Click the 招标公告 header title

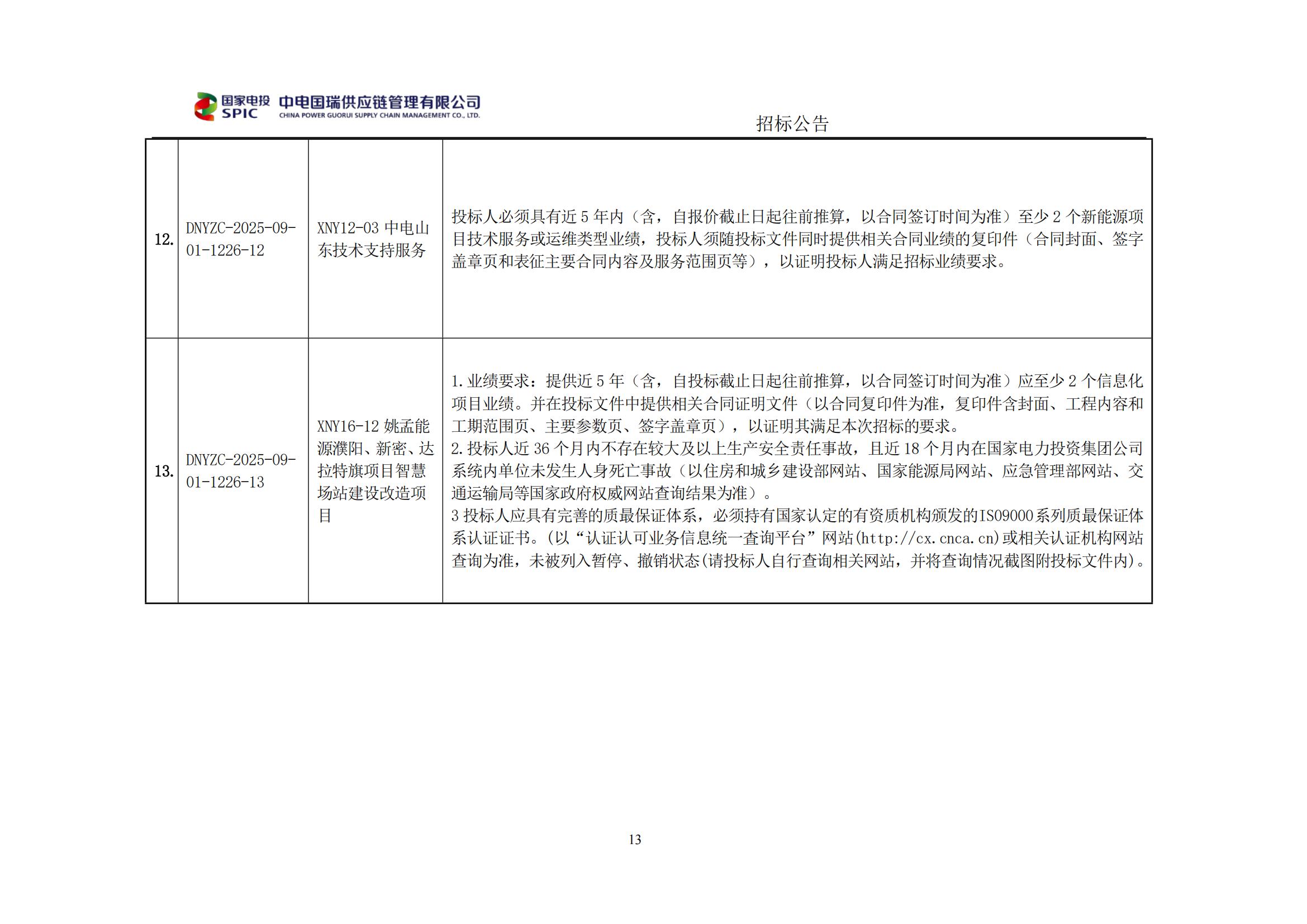[x=792, y=123]
